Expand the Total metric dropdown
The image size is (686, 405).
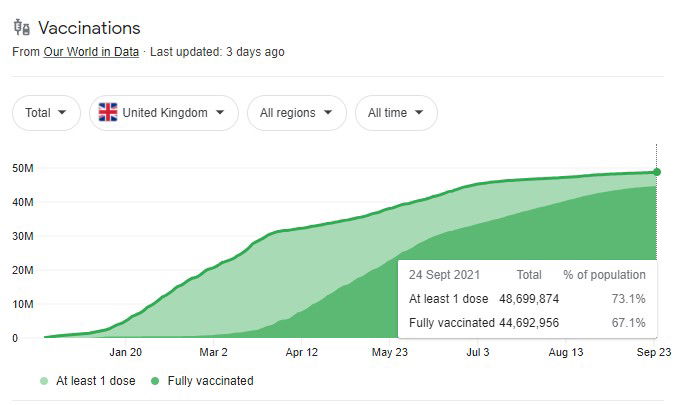[x=46, y=113]
